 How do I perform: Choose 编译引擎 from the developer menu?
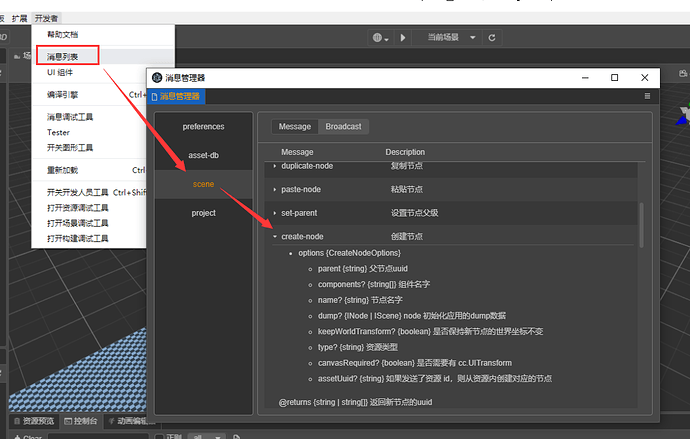pyautogui.click(x=62, y=95)
